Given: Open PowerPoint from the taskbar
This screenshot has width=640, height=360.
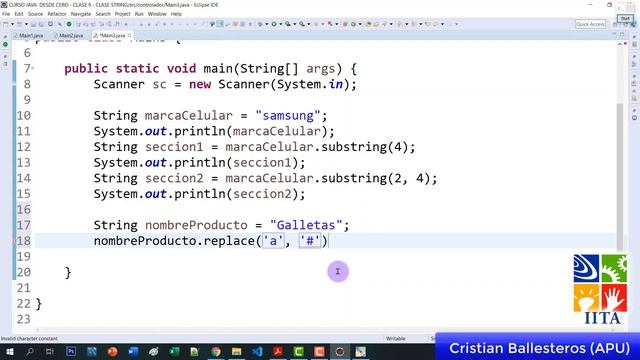Looking at the screenshot, I should click(x=112, y=351).
